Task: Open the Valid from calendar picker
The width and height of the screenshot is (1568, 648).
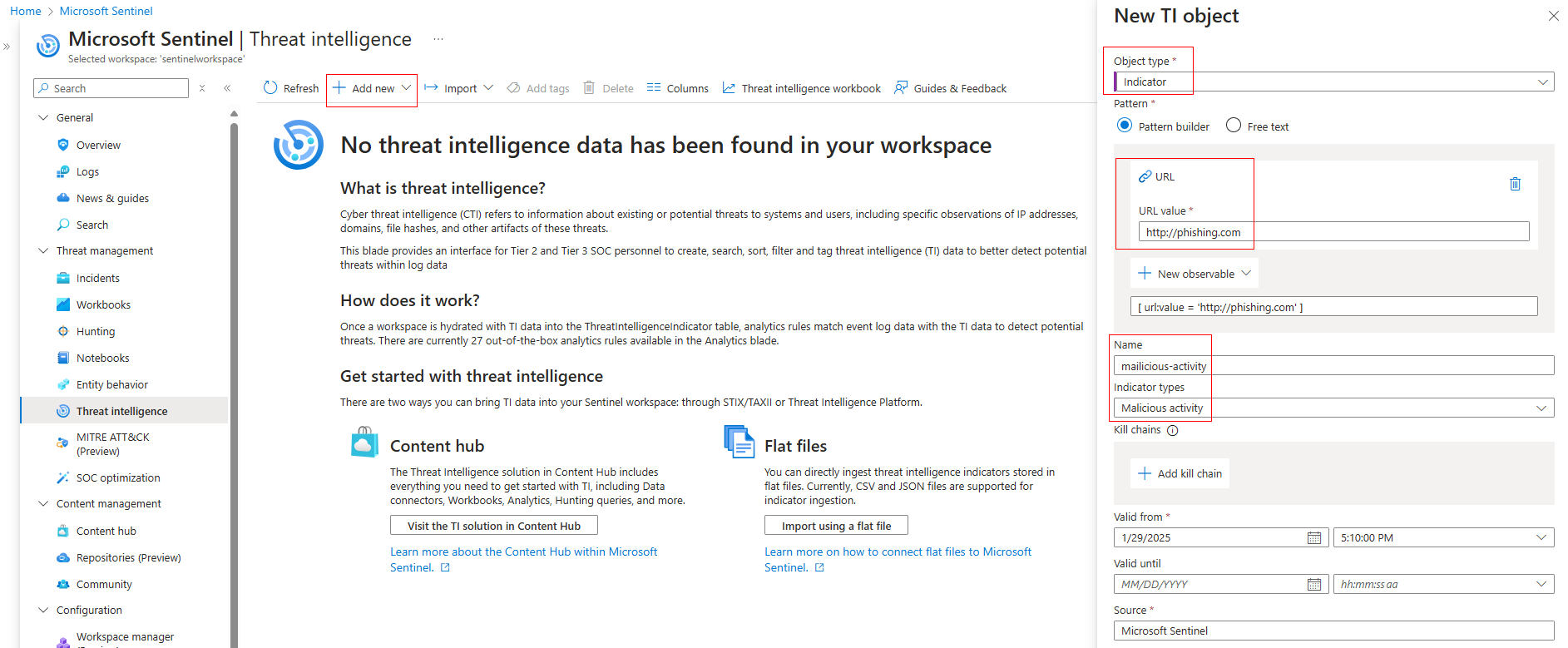Action: [1313, 538]
